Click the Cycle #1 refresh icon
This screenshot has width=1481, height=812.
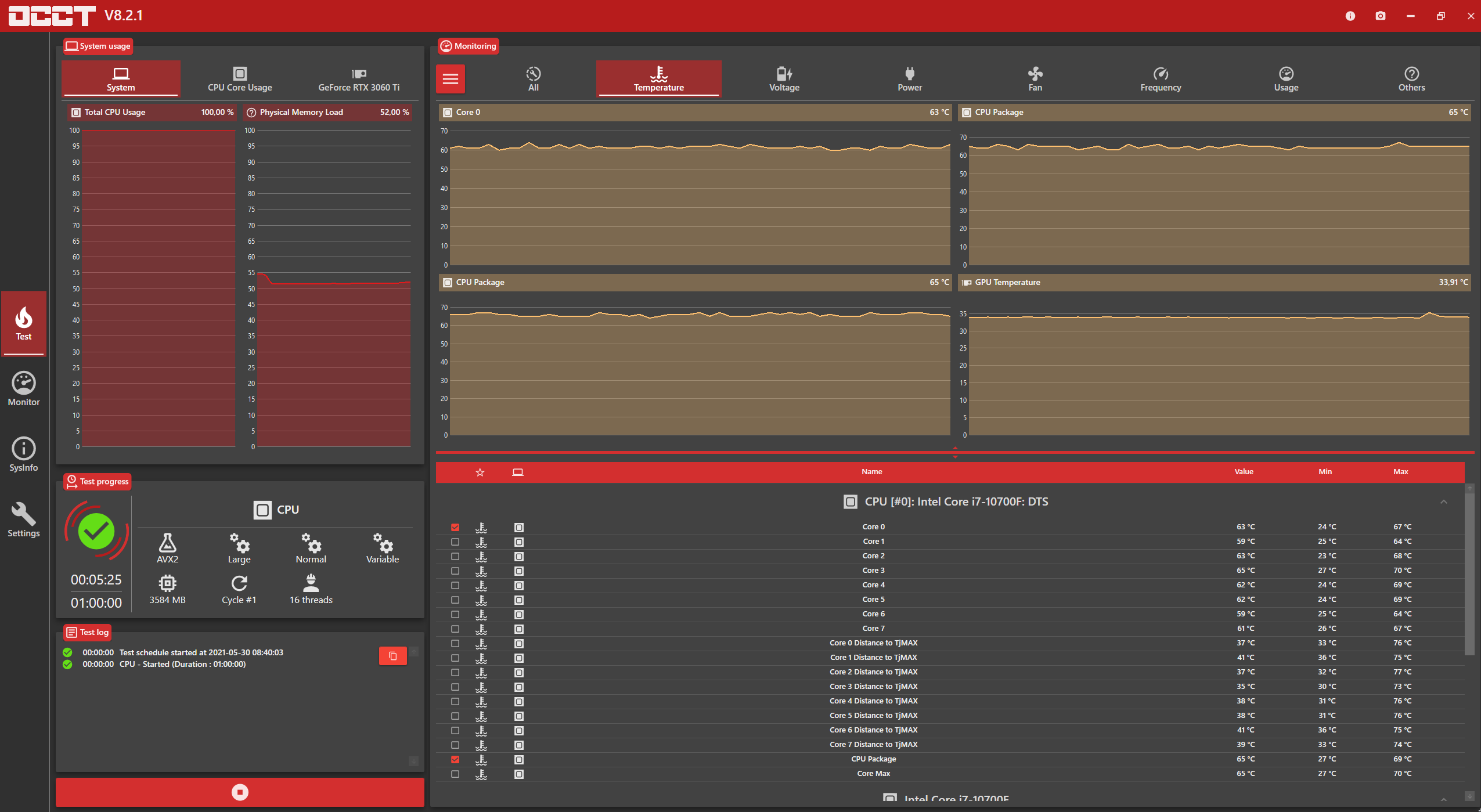pyautogui.click(x=239, y=583)
